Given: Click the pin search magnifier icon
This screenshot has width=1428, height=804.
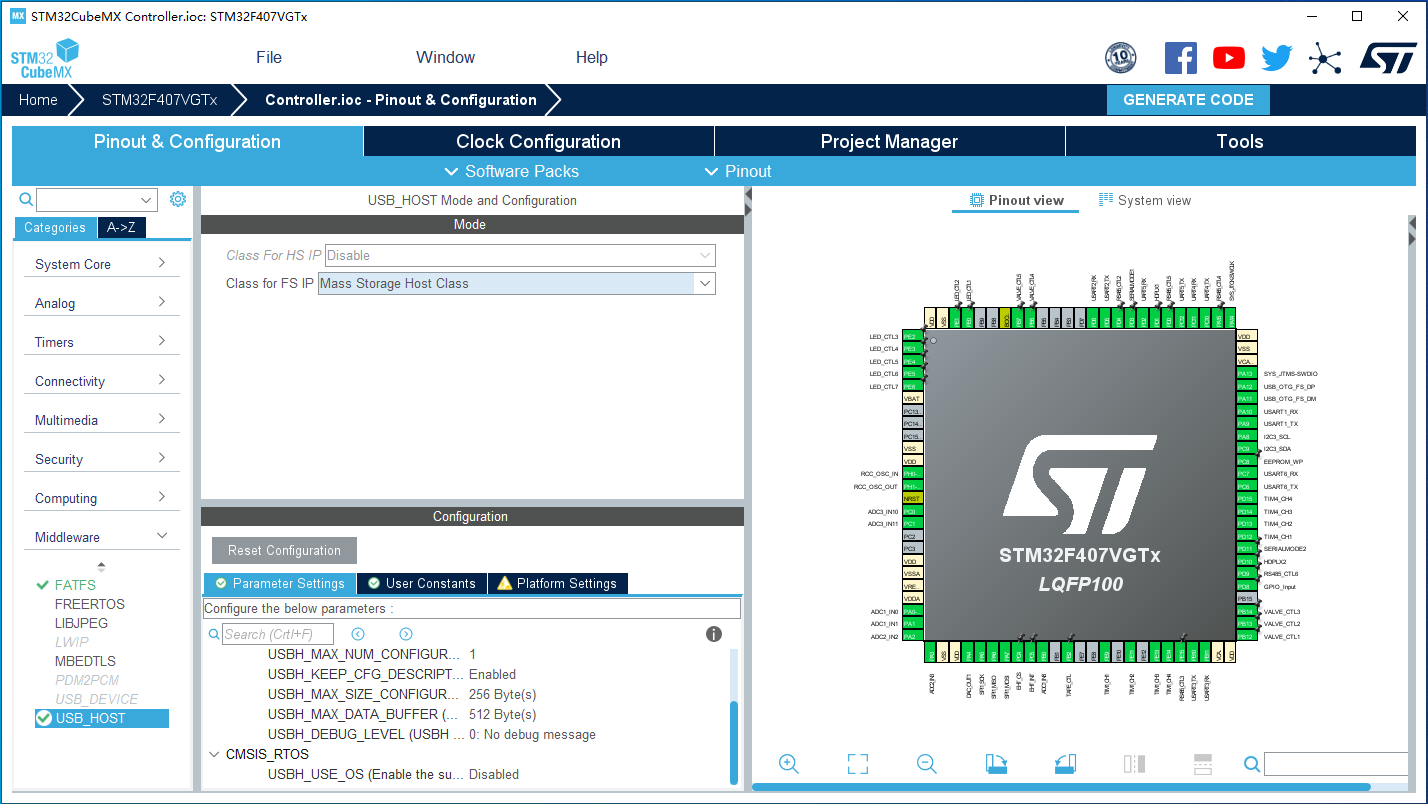Looking at the screenshot, I should (1252, 764).
